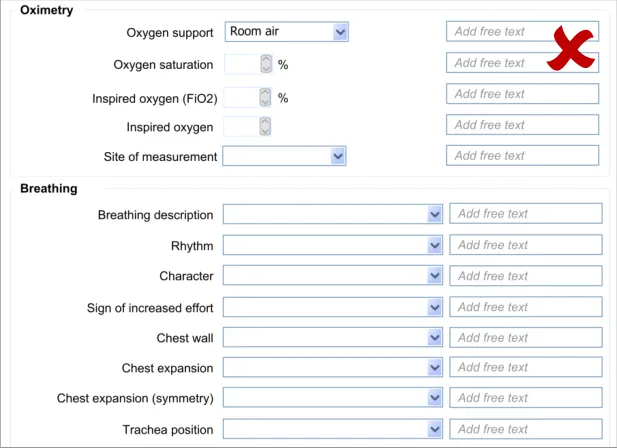Image resolution: width=617 pixels, height=448 pixels.
Task: Open the Breathing description dropdown
Action: (x=333, y=215)
